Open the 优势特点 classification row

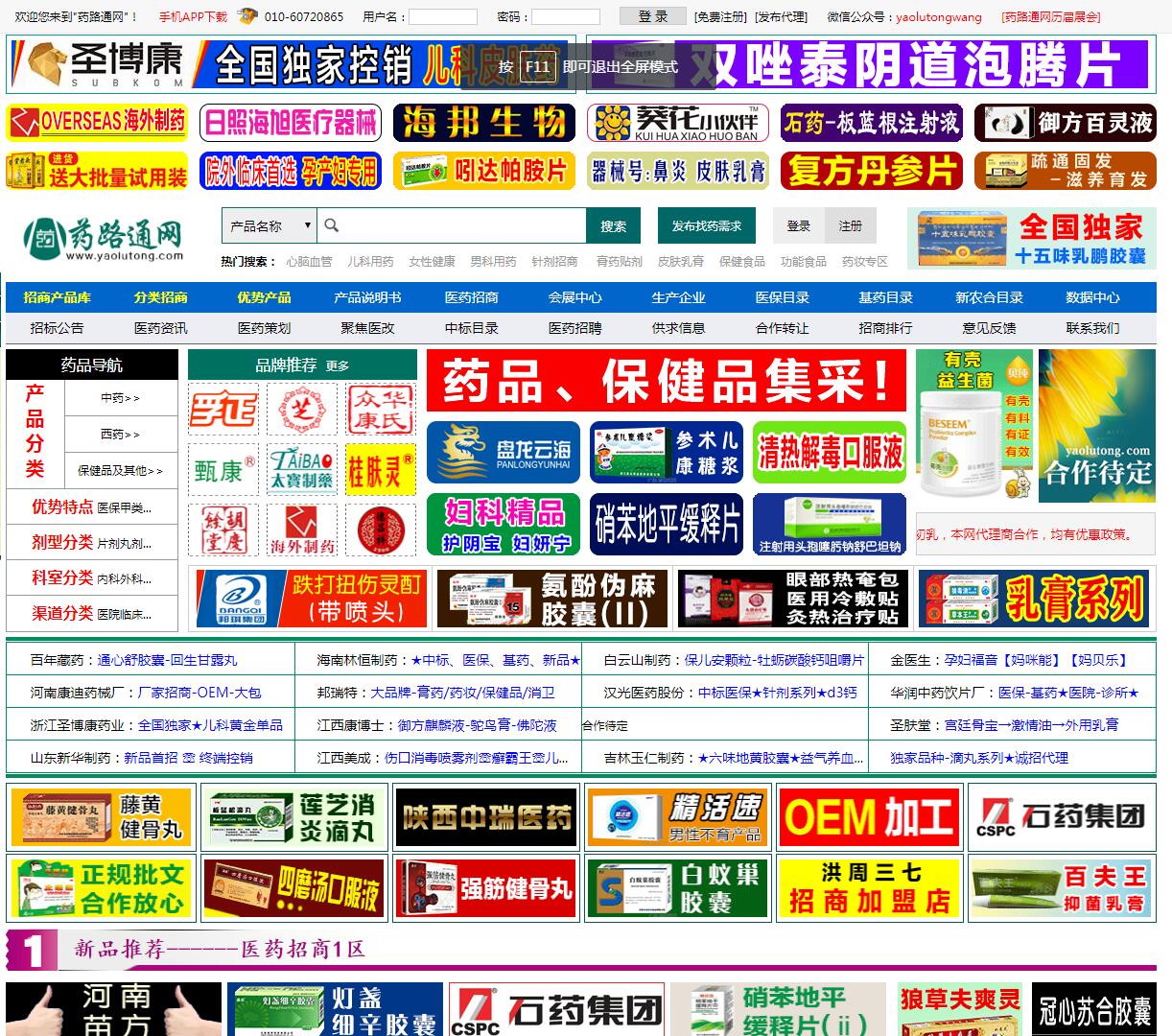(92, 506)
